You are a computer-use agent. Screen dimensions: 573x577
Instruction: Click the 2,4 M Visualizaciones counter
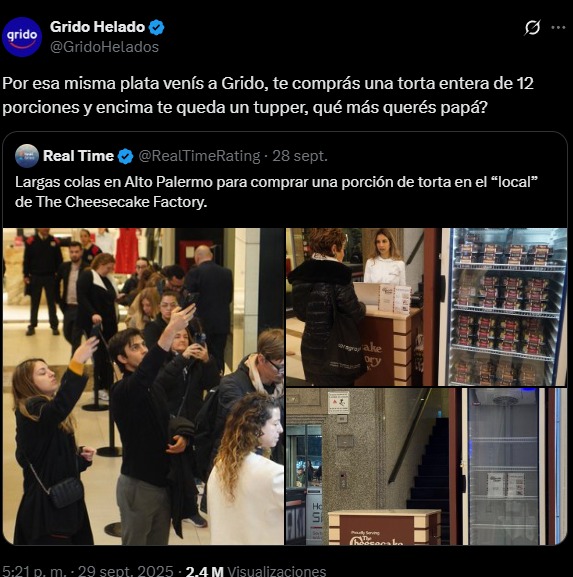[x=256, y=571]
